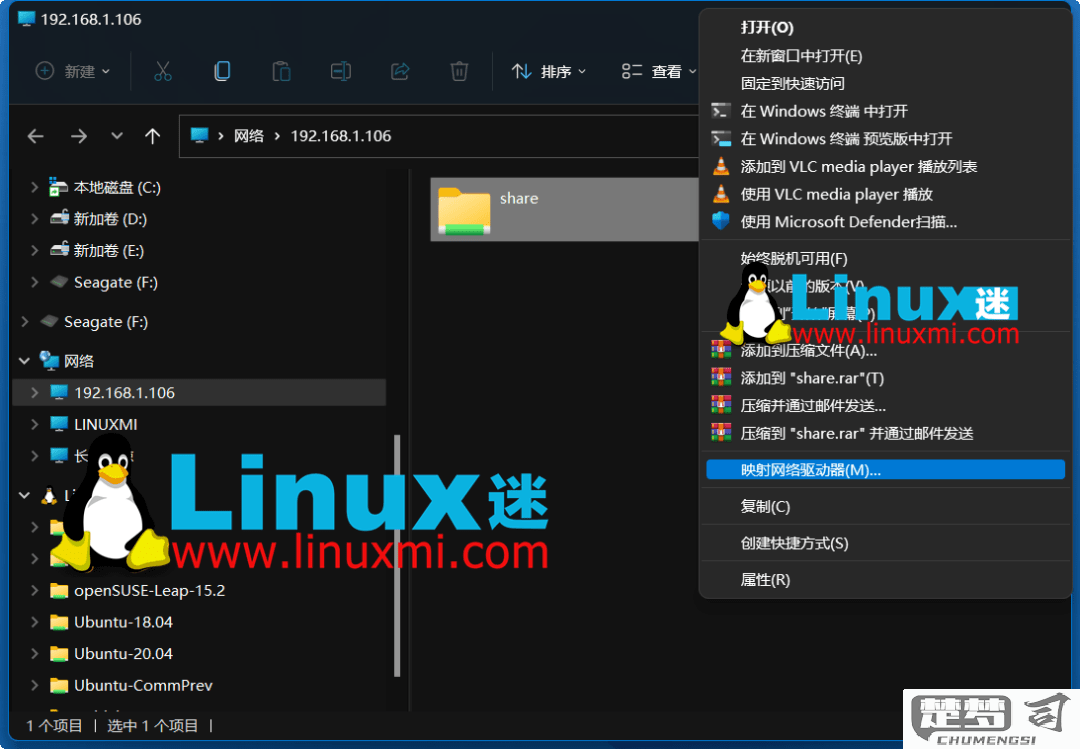Image resolution: width=1080 pixels, height=749 pixels.
Task: Click the Share icon in toolbar
Action: 400,71
